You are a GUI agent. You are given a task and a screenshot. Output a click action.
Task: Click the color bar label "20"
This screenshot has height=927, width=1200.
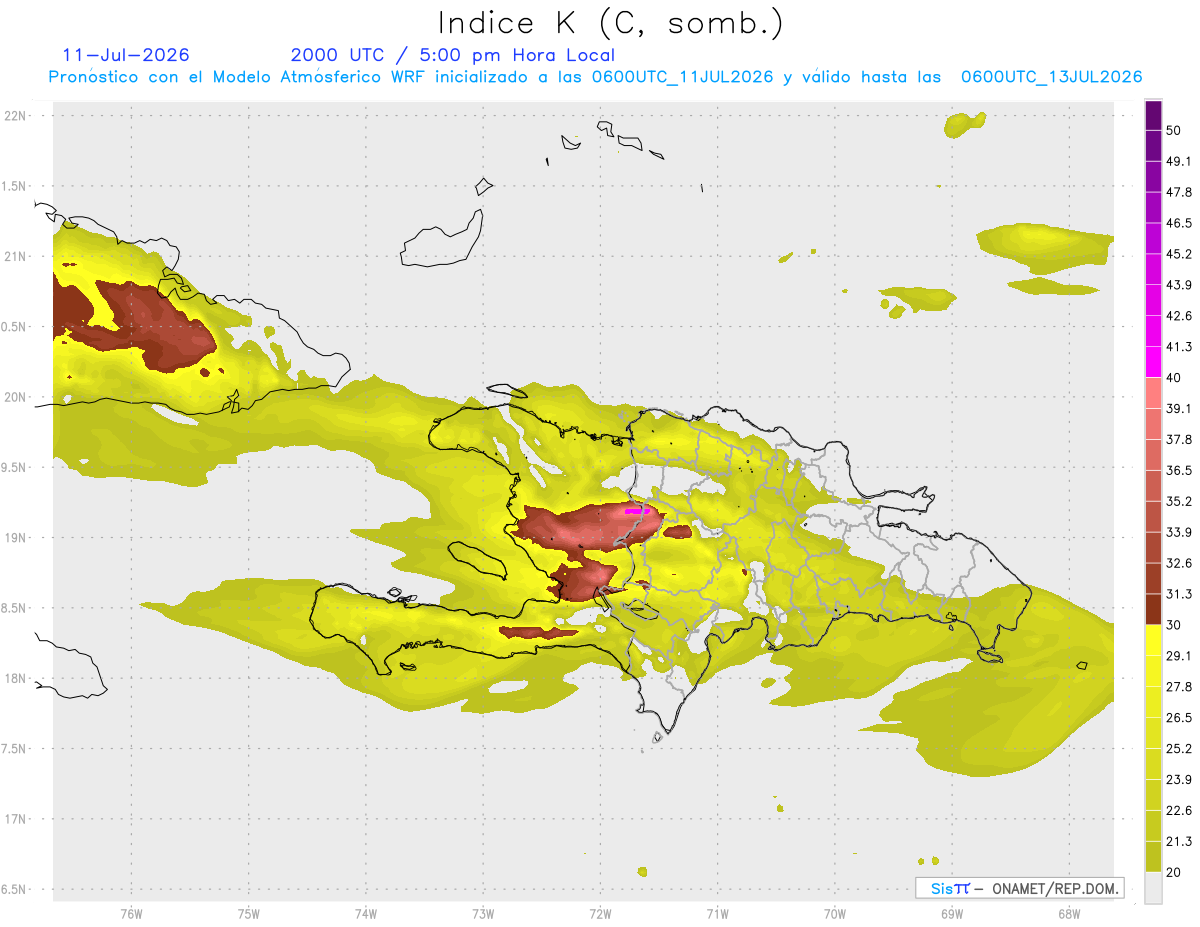coord(1174,872)
